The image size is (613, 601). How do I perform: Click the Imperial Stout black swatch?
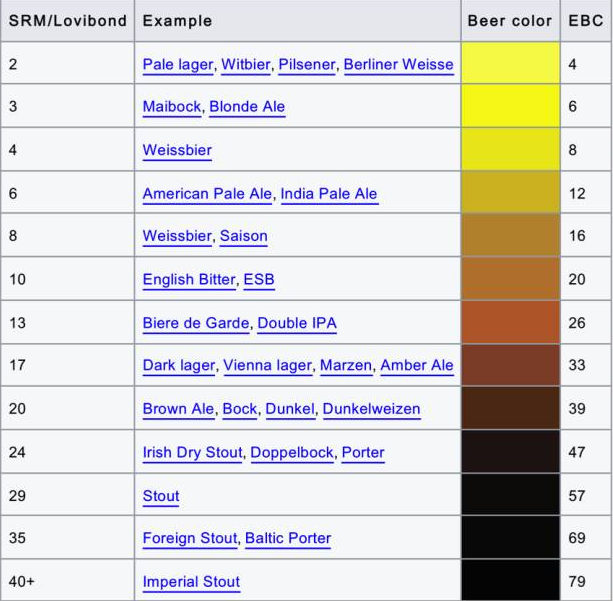(x=511, y=580)
